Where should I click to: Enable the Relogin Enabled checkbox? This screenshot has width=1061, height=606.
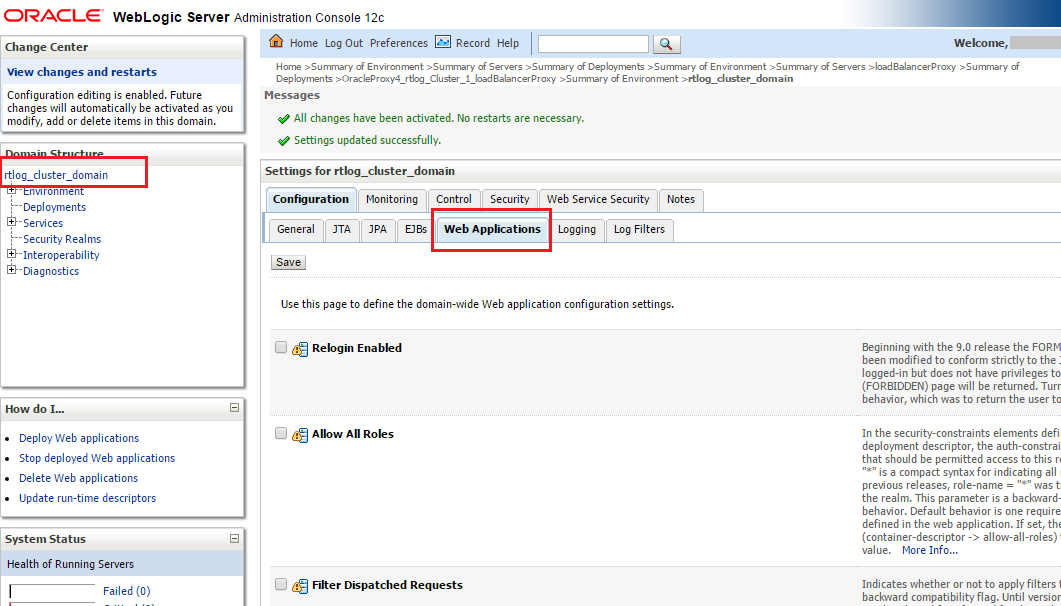(x=280, y=347)
